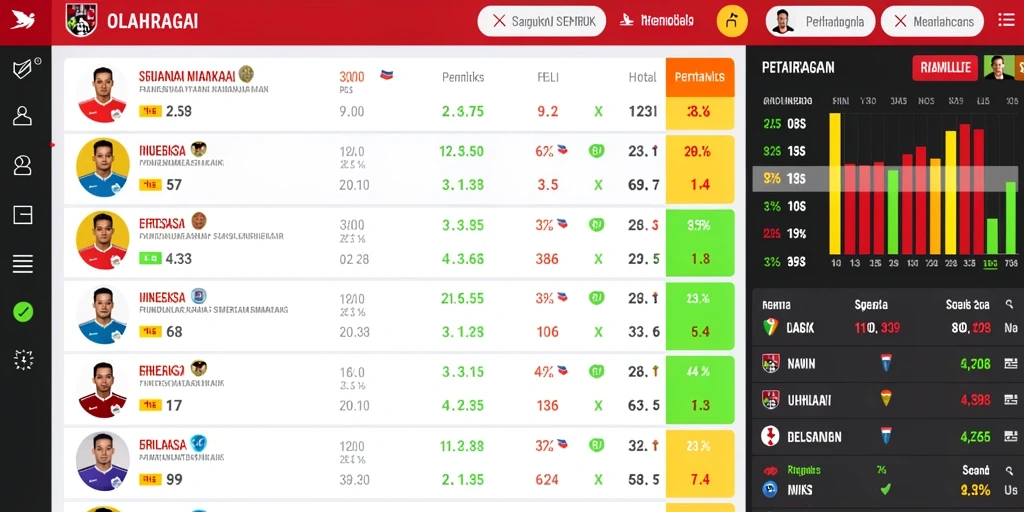Toggle the green checkmark sidebar icon
Screen dimensions: 1024x512
tap(23, 312)
